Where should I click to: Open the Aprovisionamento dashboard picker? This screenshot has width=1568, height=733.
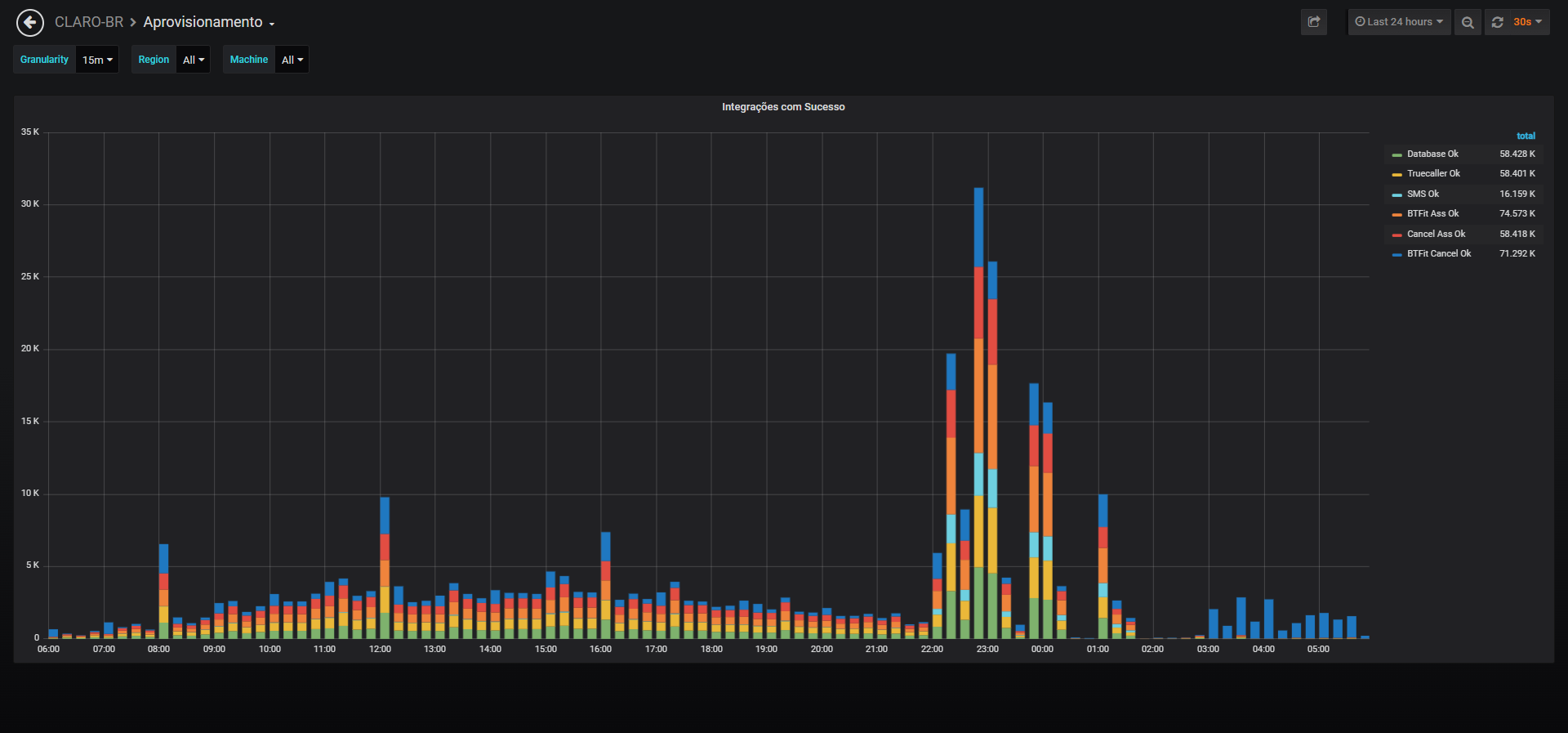click(x=209, y=22)
